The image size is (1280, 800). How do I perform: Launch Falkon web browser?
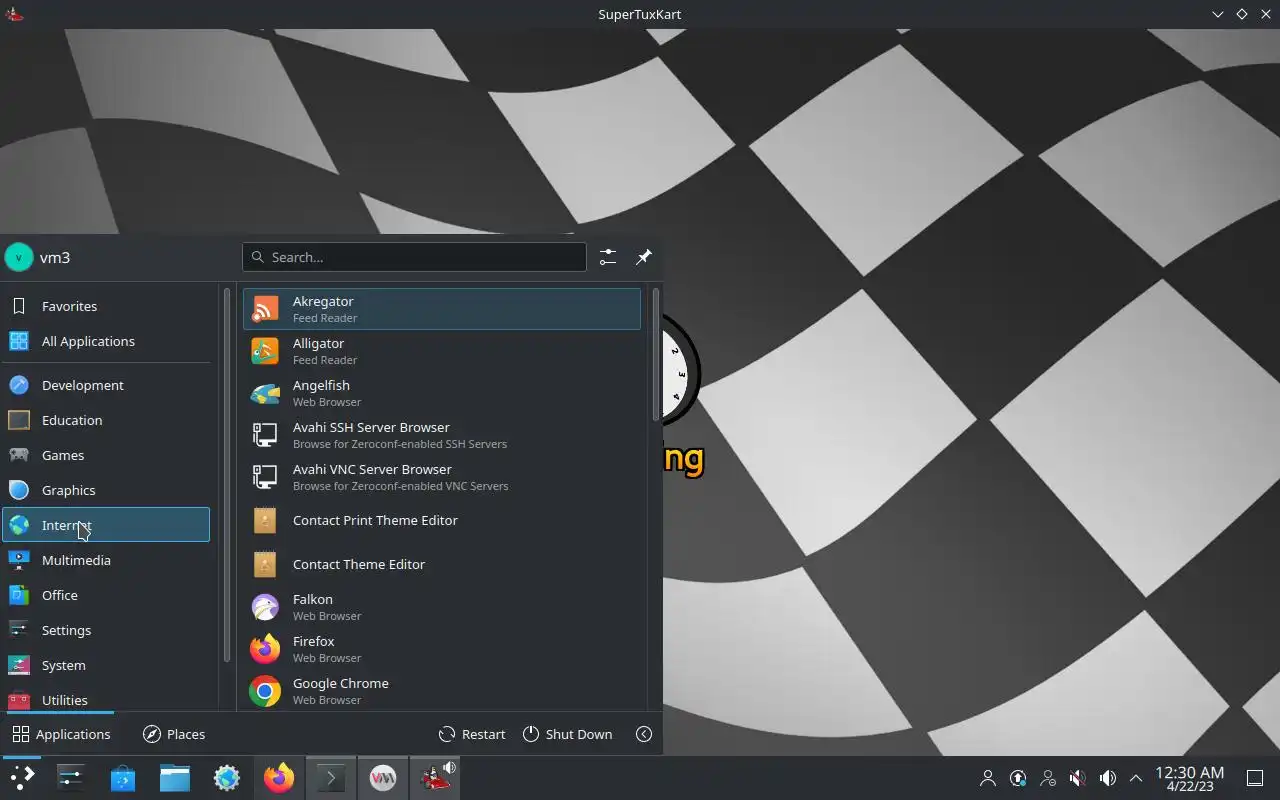tap(441, 607)
